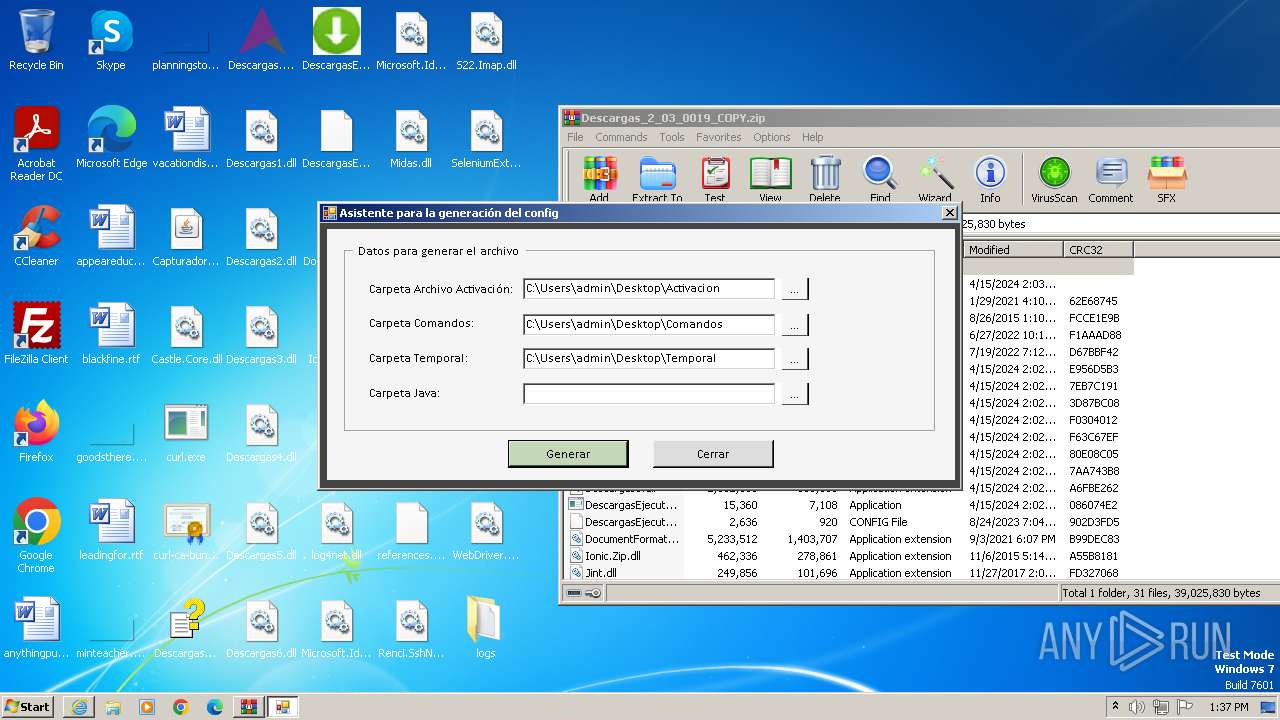Select the CCleaner desktop shortcut
Image resolution: width=1280 pixels, height=720 pixels.
(36, 236)
